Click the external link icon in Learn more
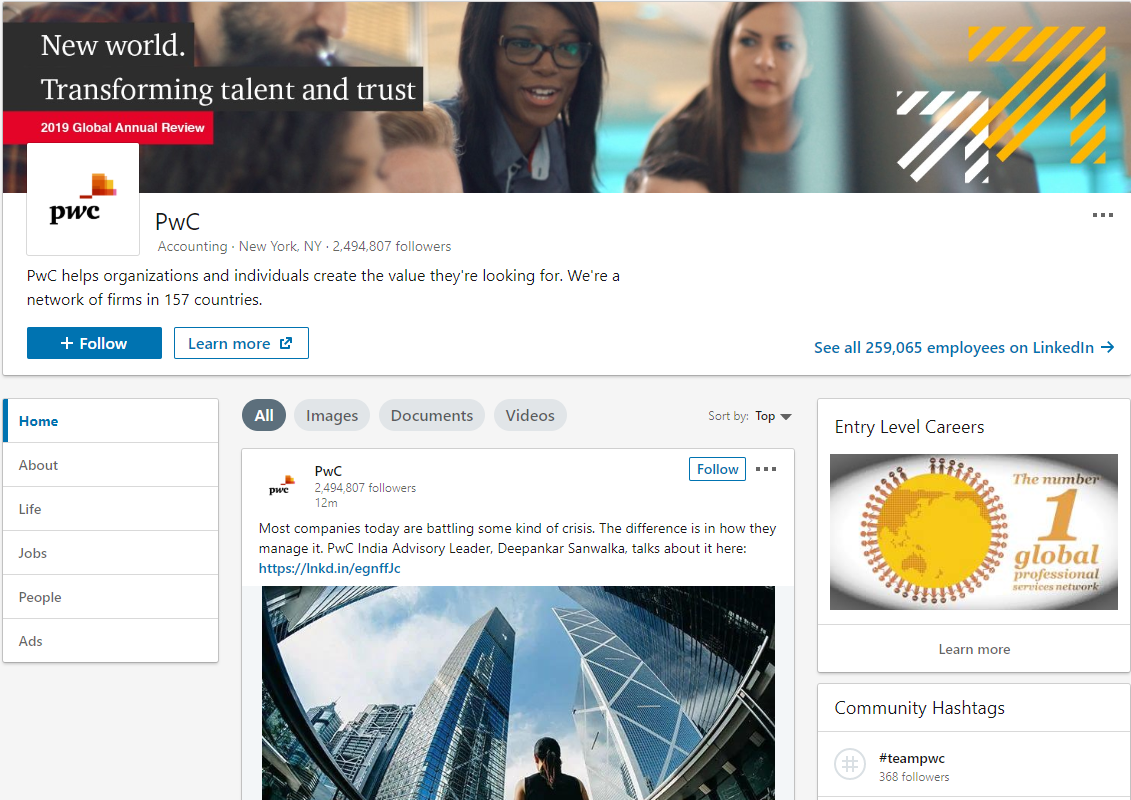The height and width of the screenshot is (800, 1131). [x=286, y=343]
